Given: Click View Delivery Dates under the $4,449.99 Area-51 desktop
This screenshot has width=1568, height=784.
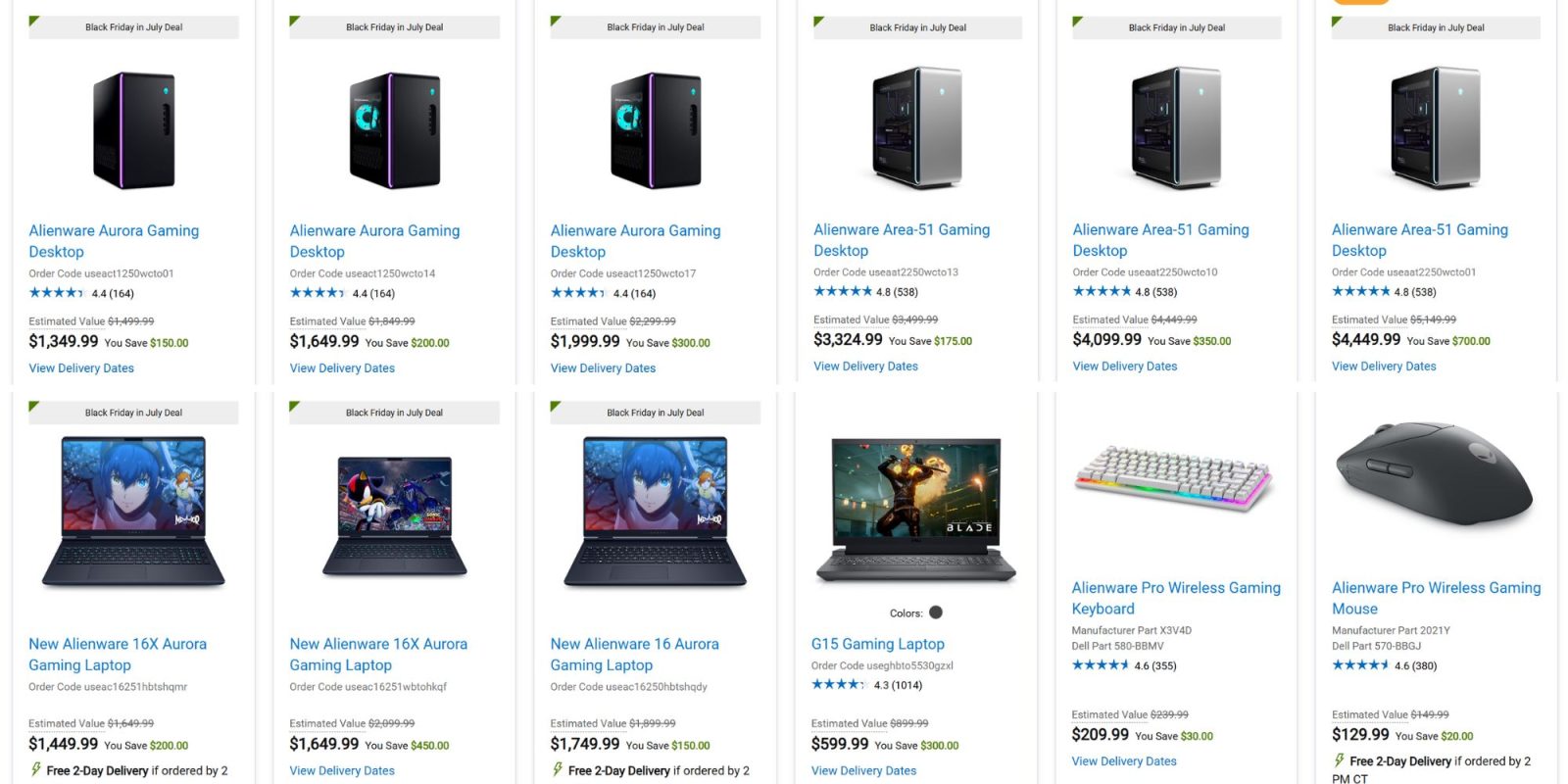Looking at the screenshot, I should 1384,366.
